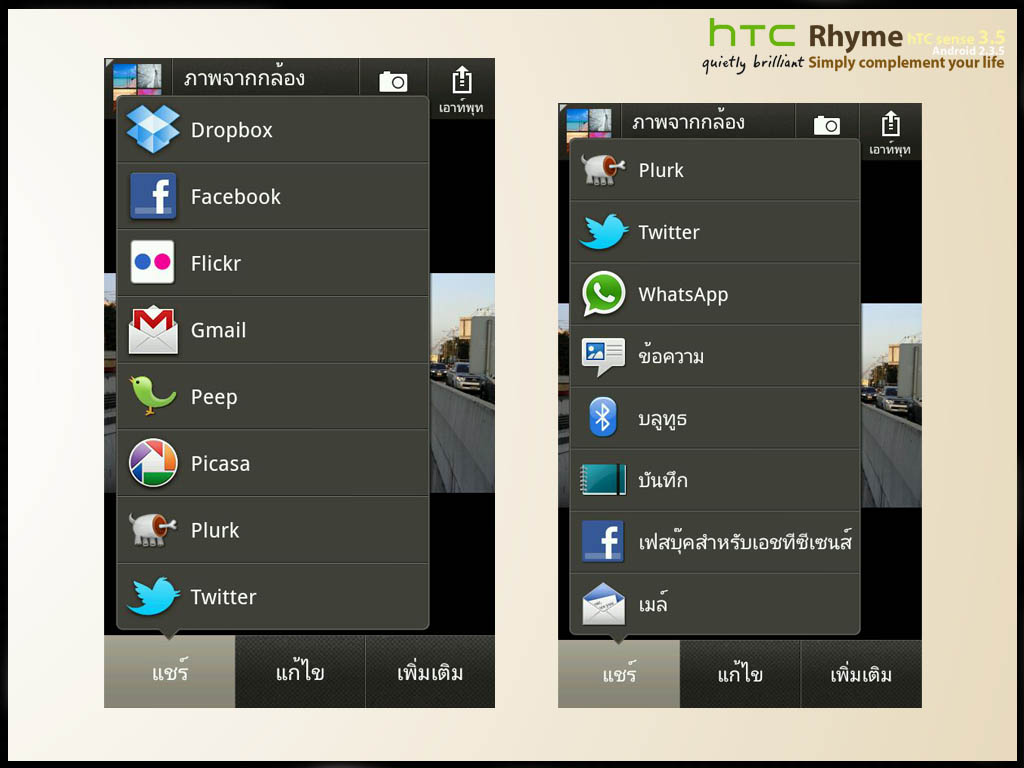
Task: Tap the Flickr icon in left share list
Action: (x=152, y=262)
